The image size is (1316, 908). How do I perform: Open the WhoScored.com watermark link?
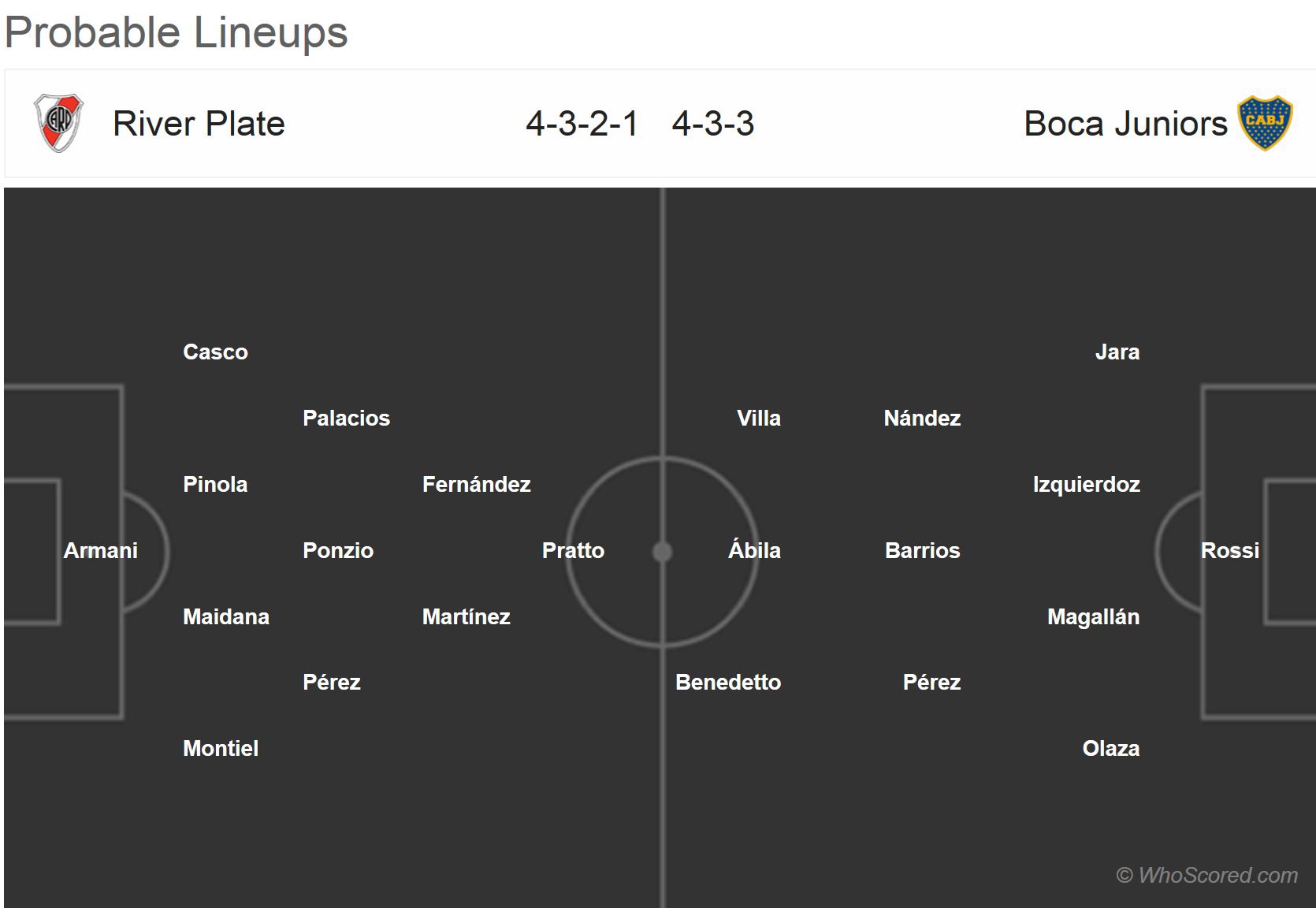click(x=1206, y=875)
